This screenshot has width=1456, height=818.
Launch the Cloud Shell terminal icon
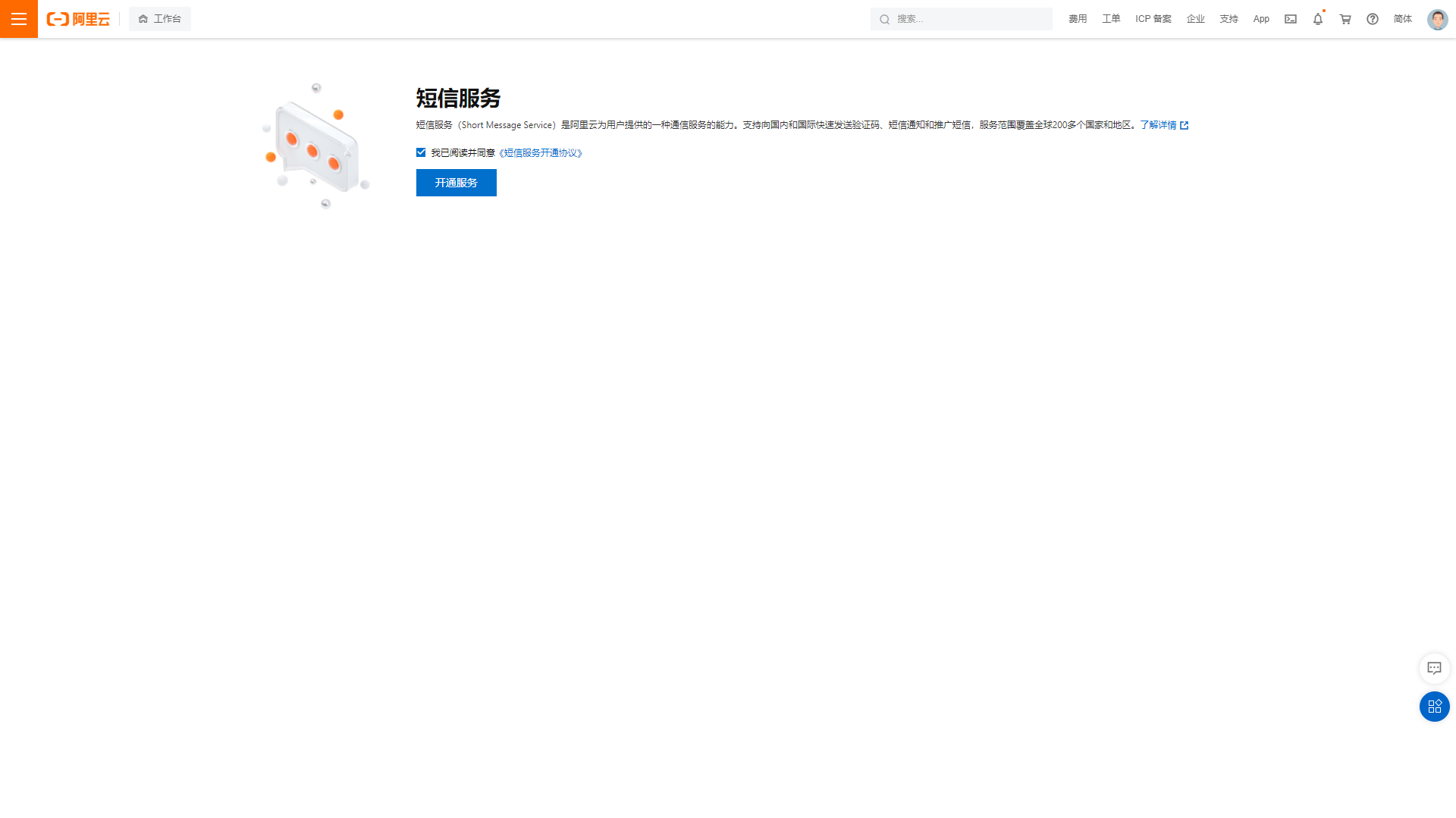(x=1291, y=19)
